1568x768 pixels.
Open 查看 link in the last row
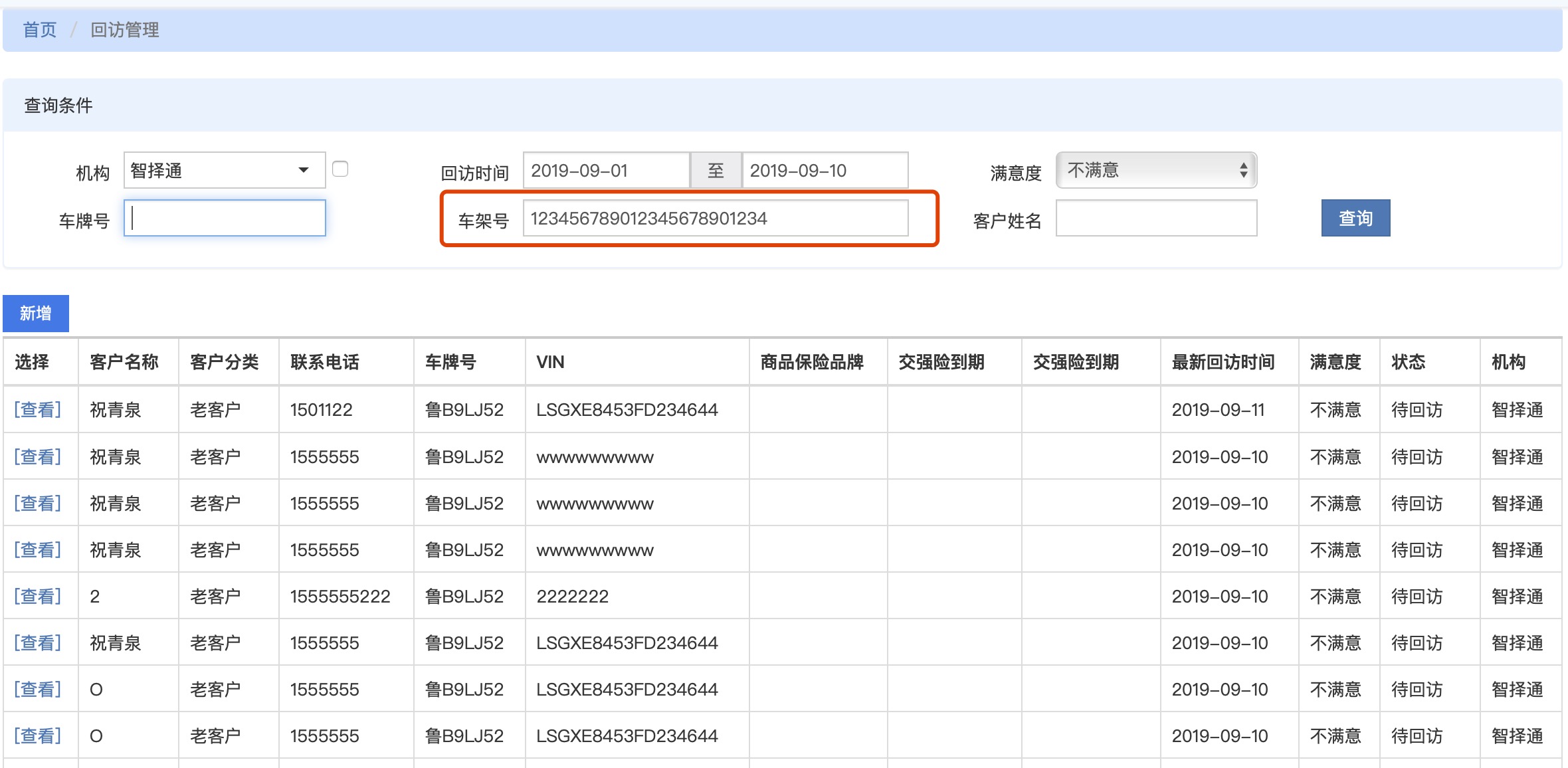point(38,735)
